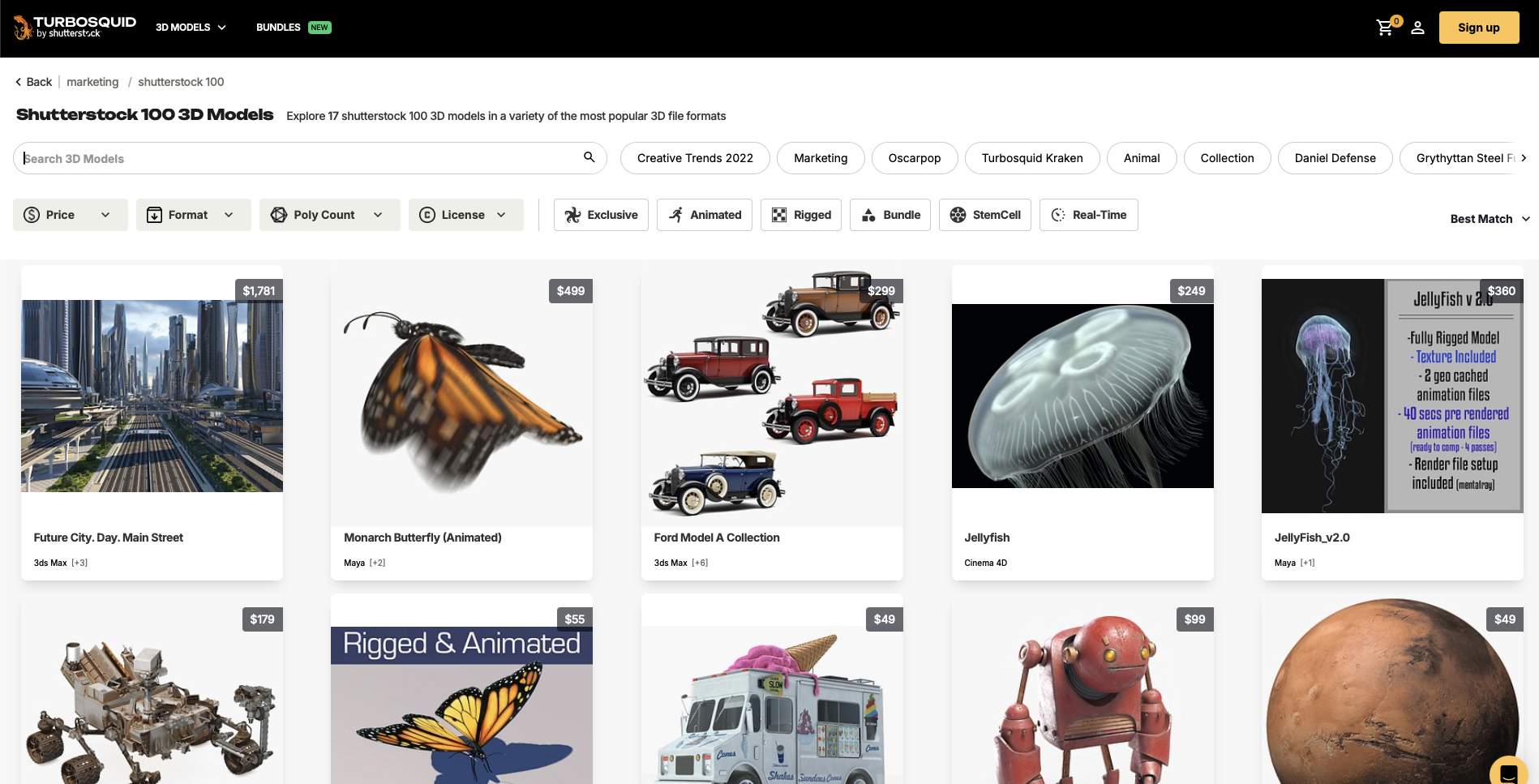Open the Best Match sort dropdown
The height and width of the screenshot is (784, 1539).
pyautogui.click(x=1490, y=219)
